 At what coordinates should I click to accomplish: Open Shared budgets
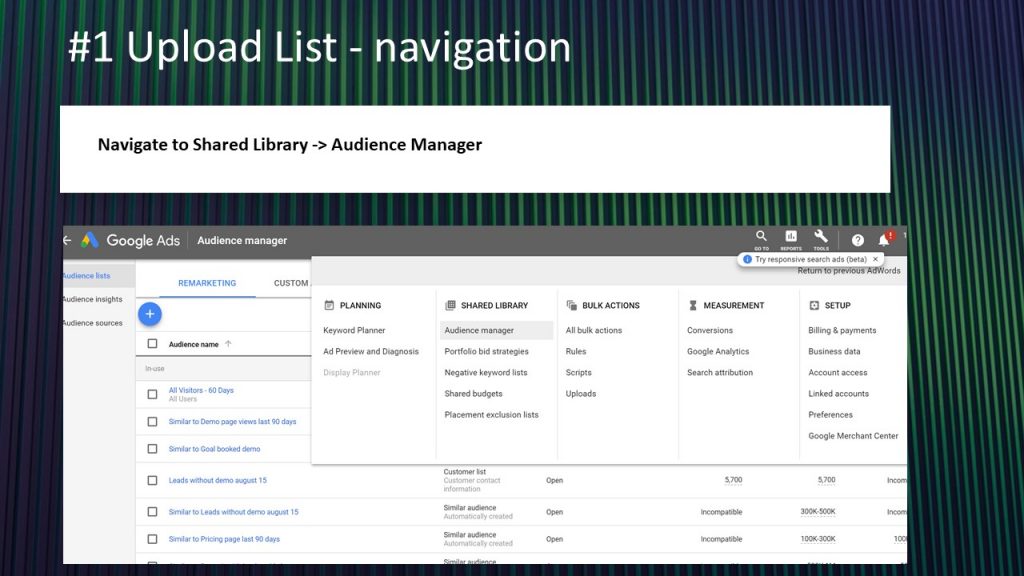tap(473, 394)
